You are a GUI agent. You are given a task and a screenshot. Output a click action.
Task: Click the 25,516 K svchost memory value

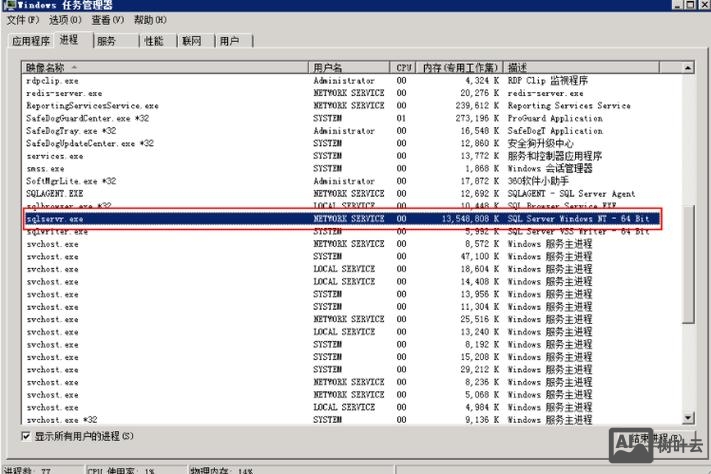coord(480,319)
